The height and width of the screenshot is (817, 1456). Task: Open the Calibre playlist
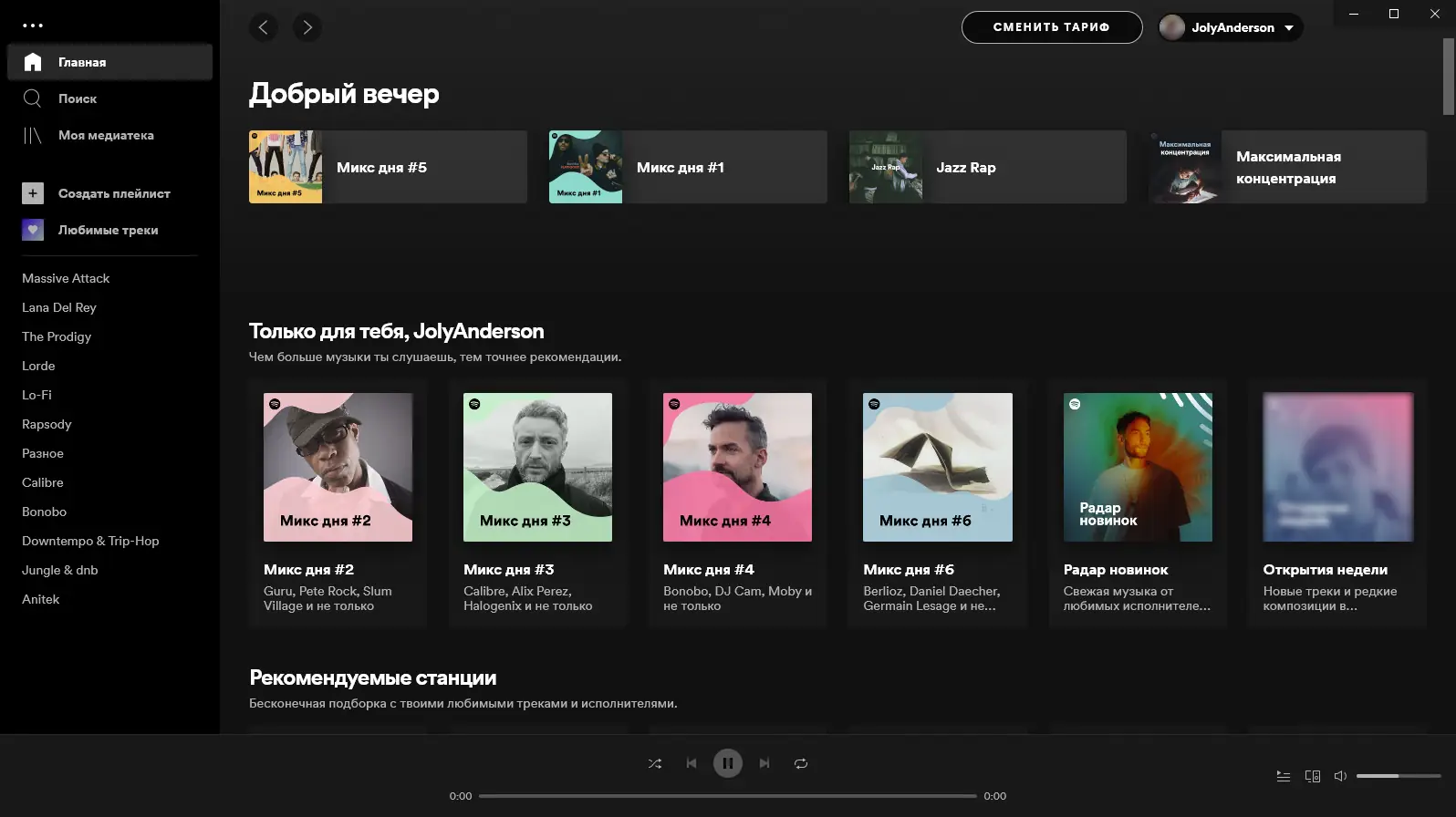click(43, 482)
